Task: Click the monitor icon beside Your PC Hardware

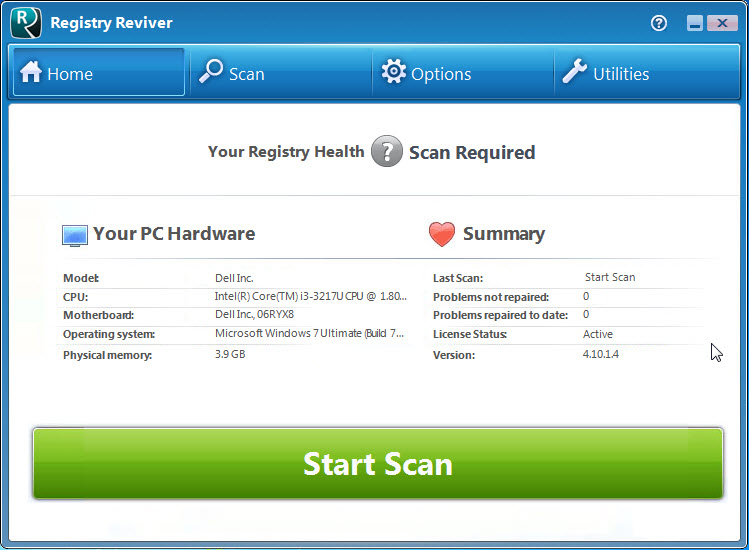Action: [75, 236]
